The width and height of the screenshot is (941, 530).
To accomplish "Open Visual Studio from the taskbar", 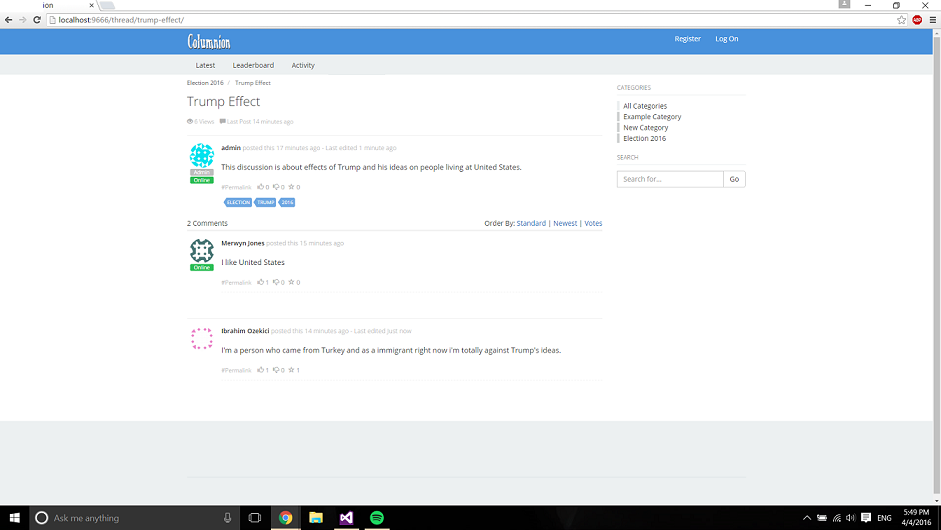I will point(346,518).
